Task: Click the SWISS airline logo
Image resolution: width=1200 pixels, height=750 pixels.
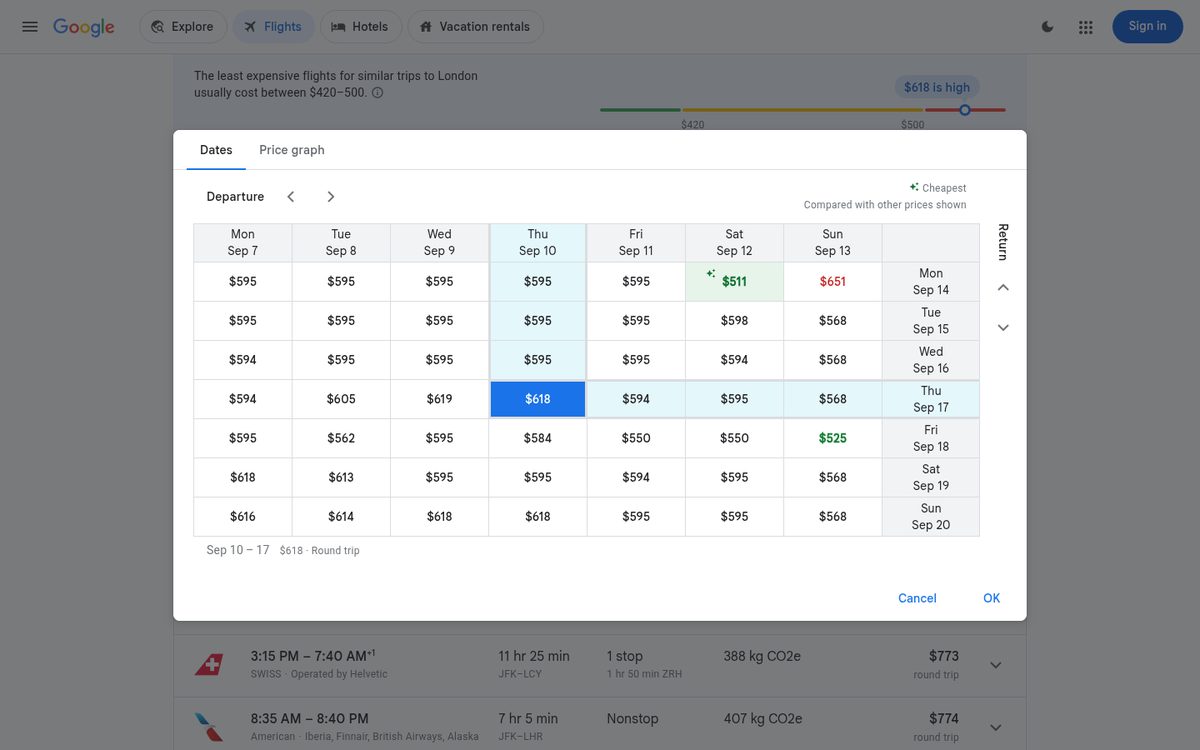Action: point(209,665)
